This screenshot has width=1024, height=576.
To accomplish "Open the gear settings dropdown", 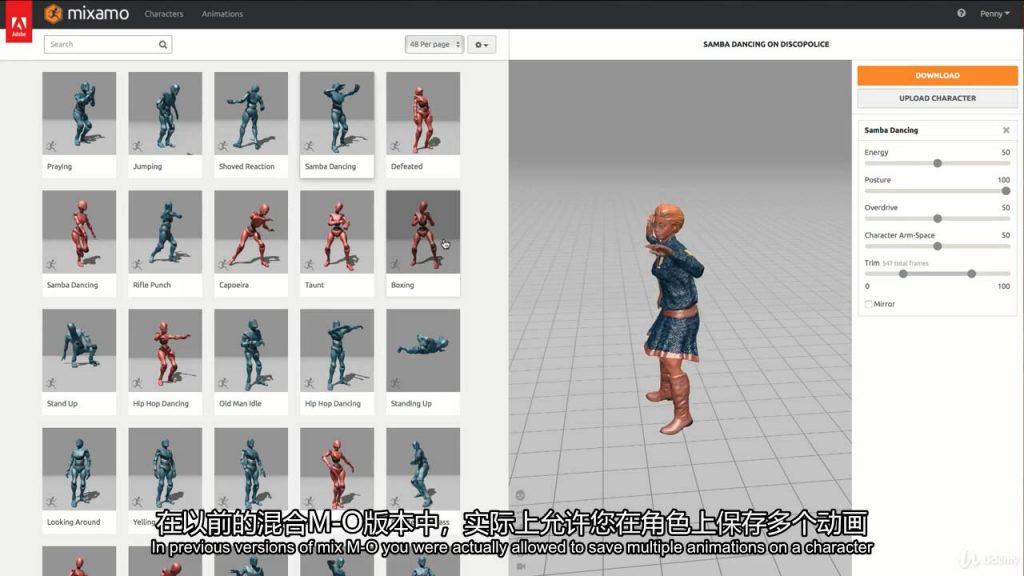I will [481, 44].
